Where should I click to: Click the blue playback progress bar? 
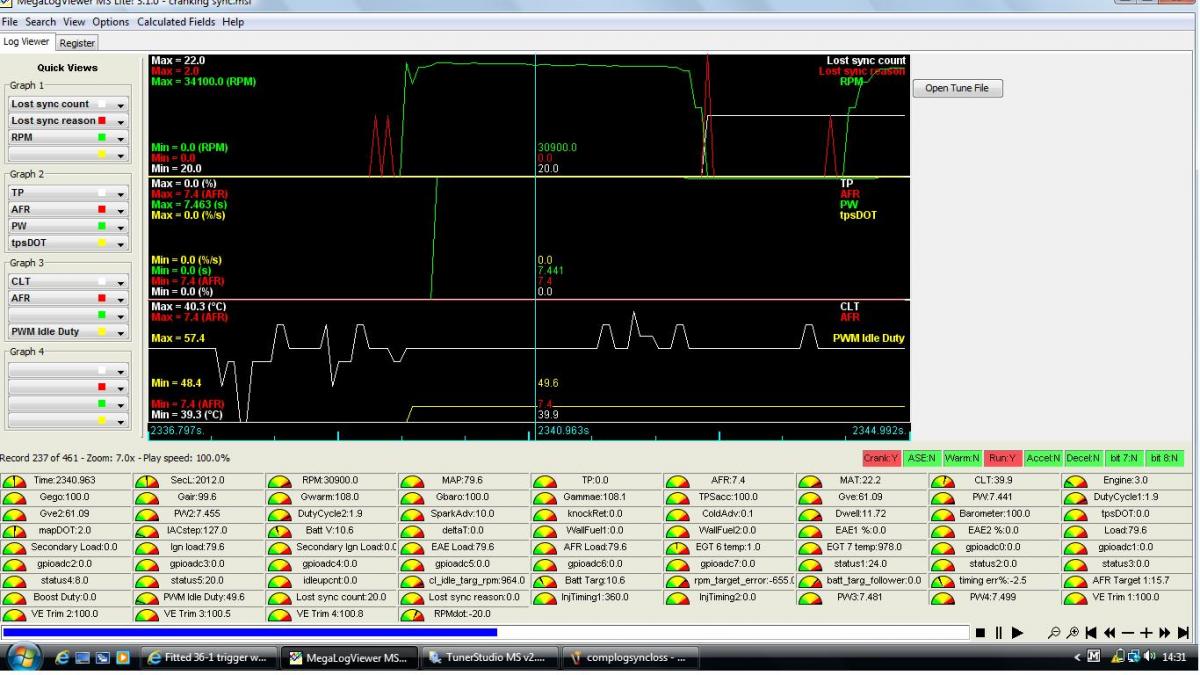click(x=250, y=632)
